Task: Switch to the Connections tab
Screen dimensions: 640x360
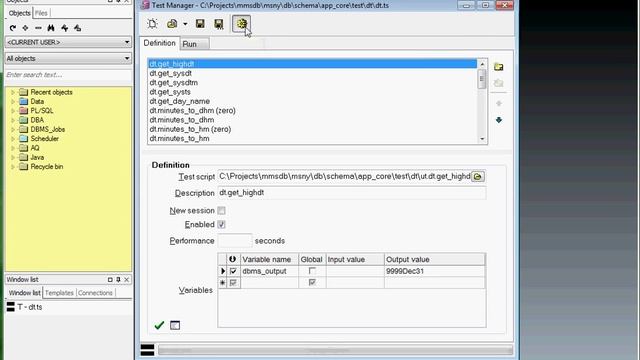Action: [x=95, y=293]
